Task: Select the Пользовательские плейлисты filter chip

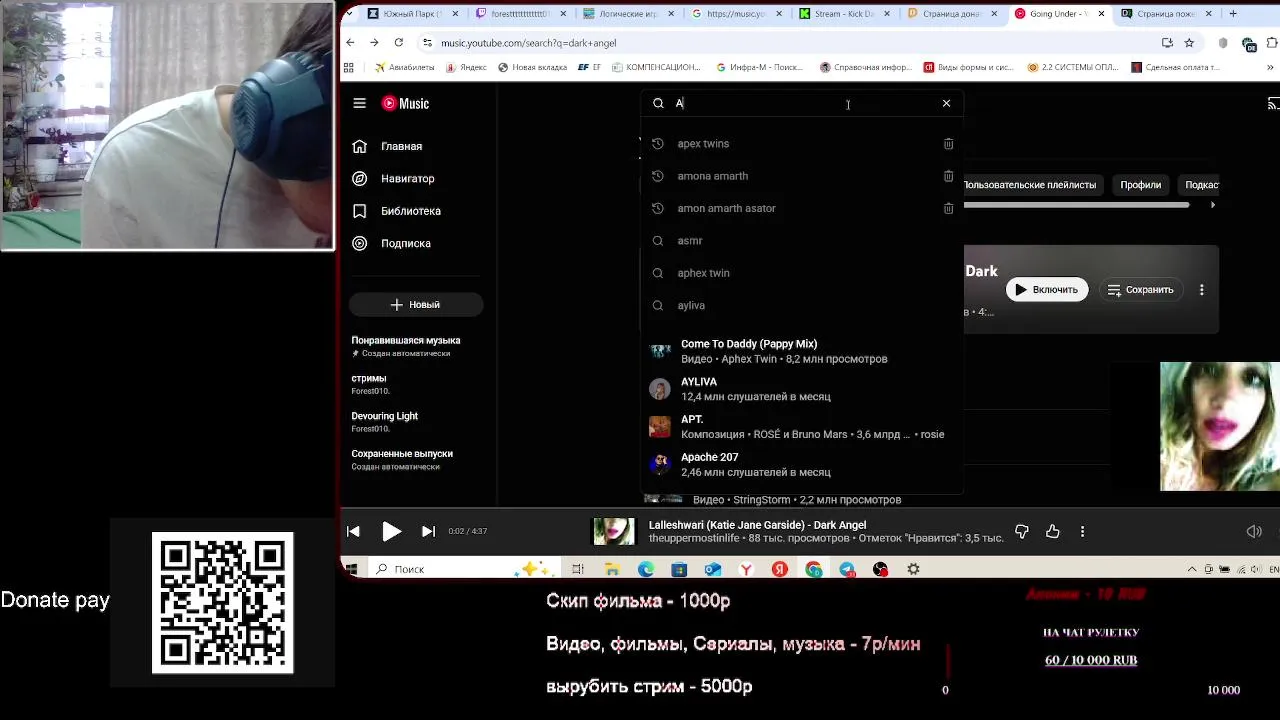Action: [1029, 185]
